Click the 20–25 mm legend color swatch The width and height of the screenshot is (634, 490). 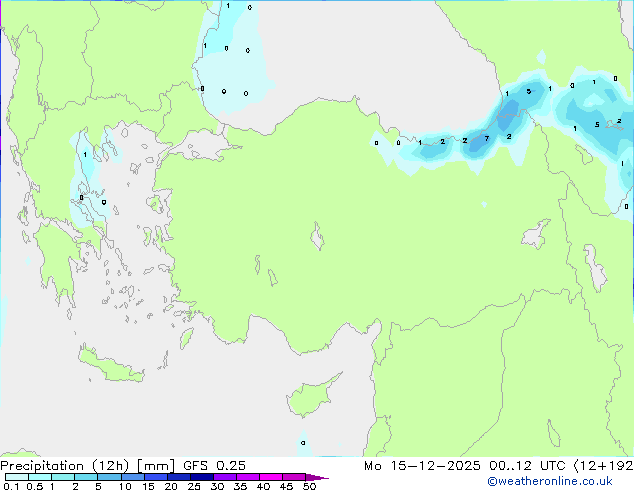[178, 477]
